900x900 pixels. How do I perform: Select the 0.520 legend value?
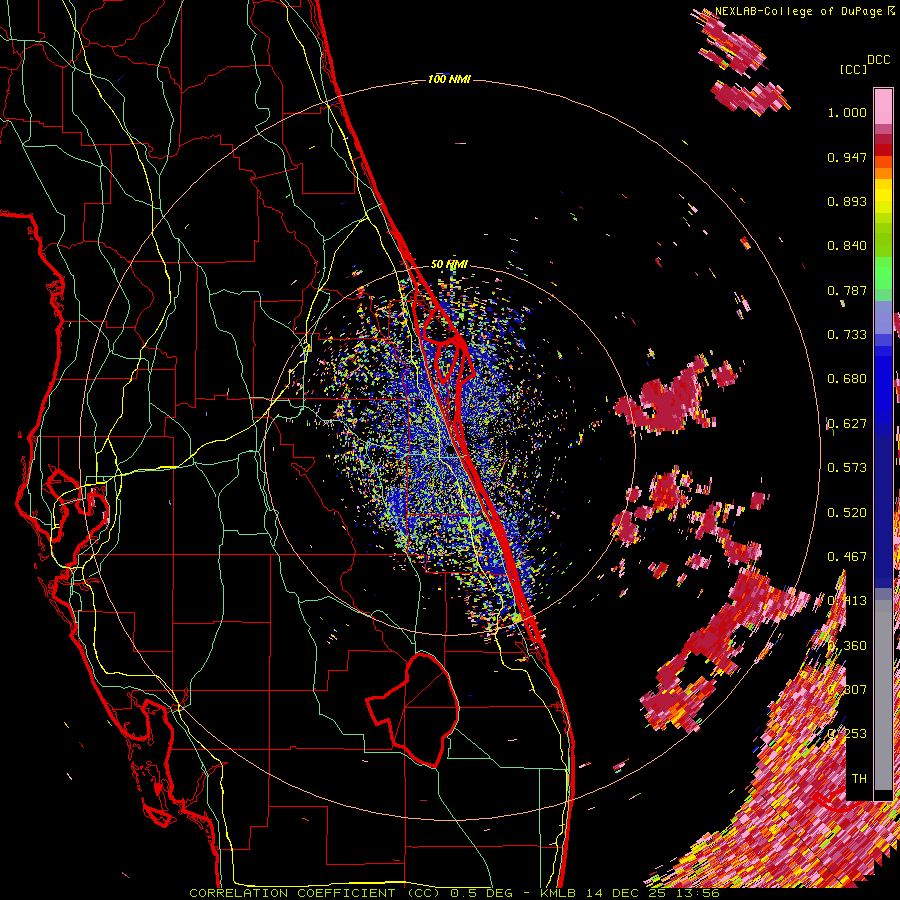click(x=847, y=512)
